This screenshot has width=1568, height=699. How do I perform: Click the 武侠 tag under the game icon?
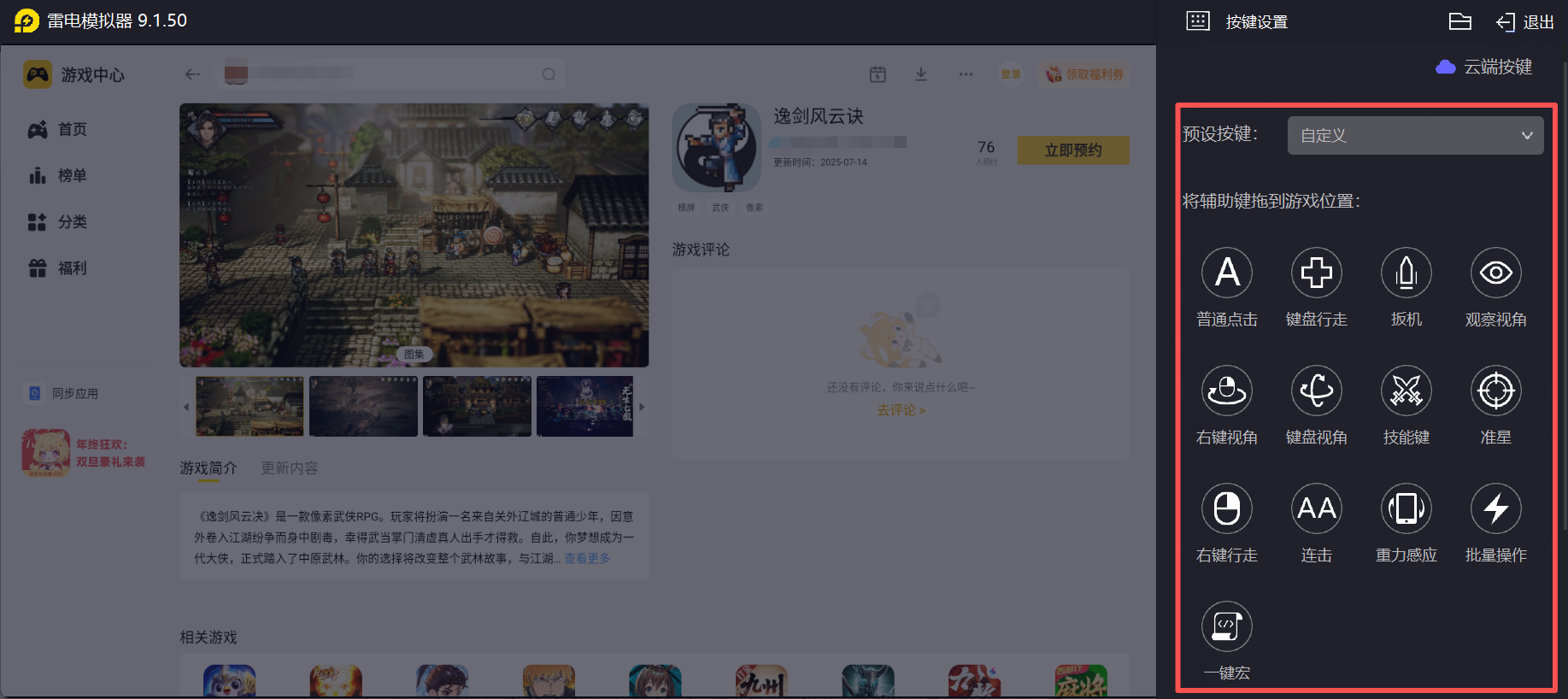coord(720,208)
